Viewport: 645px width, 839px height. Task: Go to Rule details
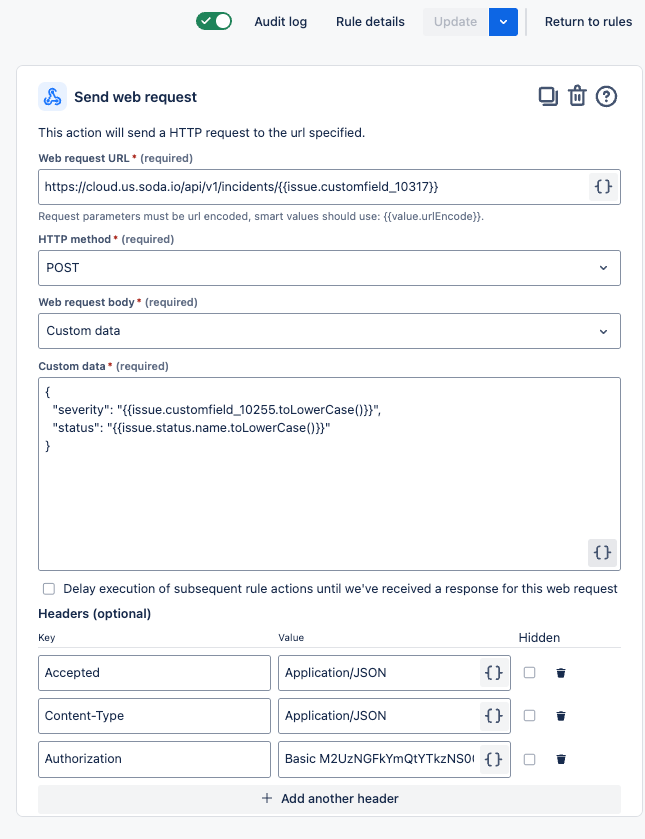click(370, 21)
